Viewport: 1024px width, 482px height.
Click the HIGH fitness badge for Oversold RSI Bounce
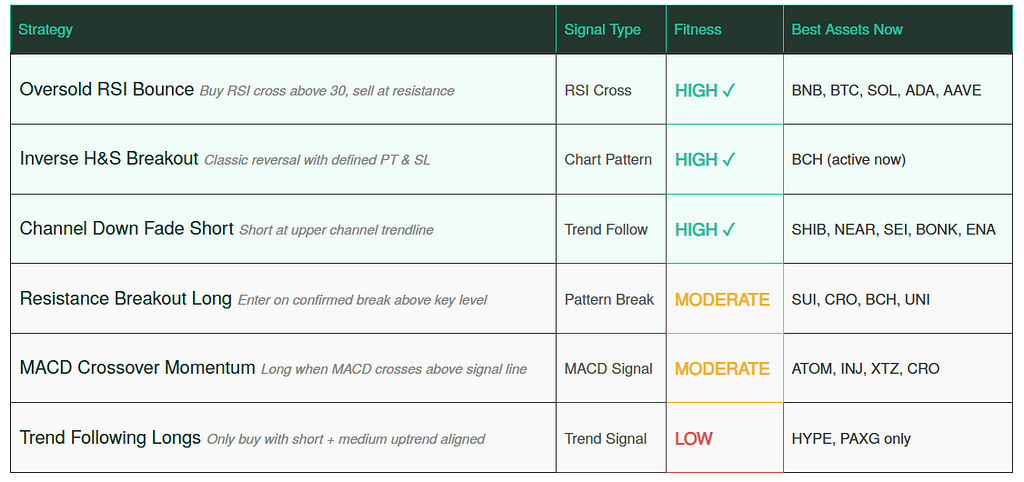705,90
